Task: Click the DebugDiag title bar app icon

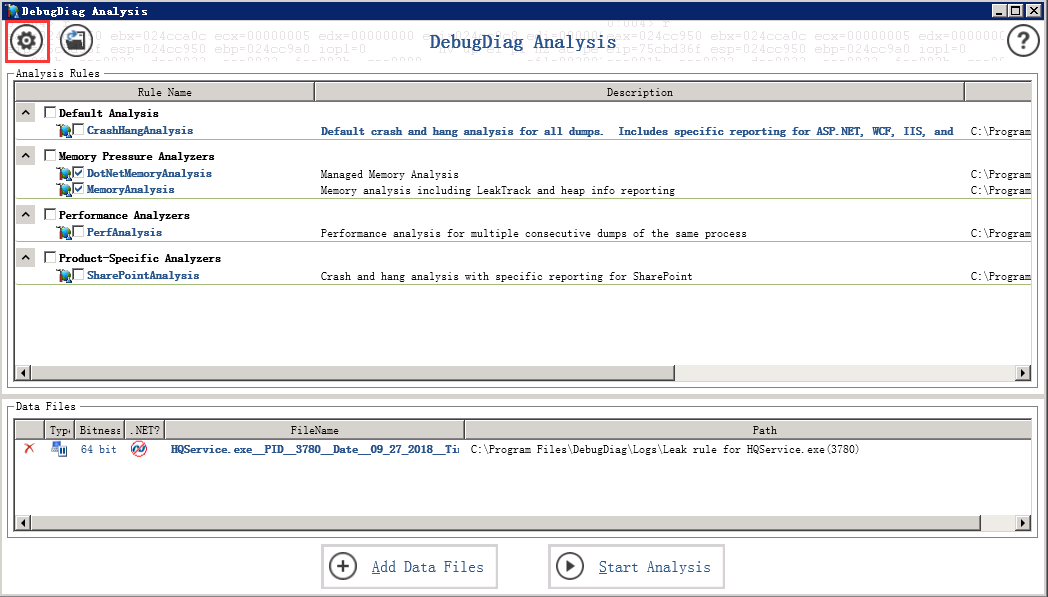Action: tap(12, 10)
